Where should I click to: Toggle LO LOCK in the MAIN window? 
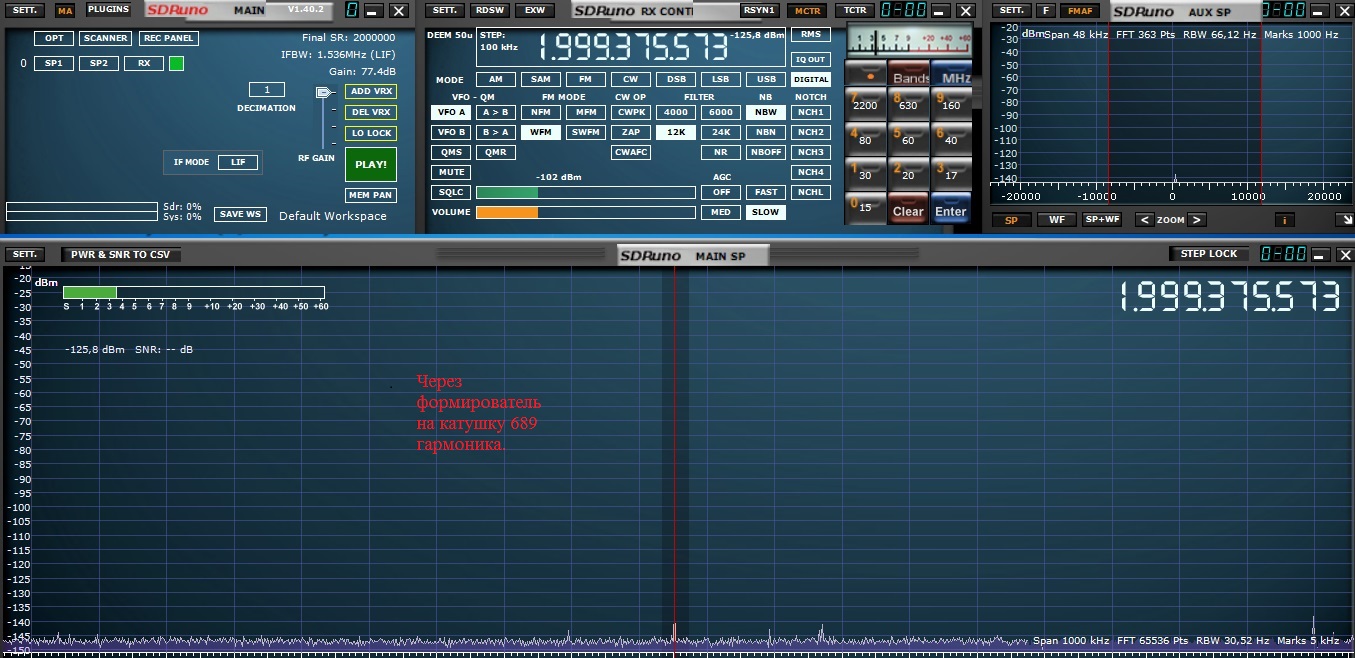tap(371, 133)
